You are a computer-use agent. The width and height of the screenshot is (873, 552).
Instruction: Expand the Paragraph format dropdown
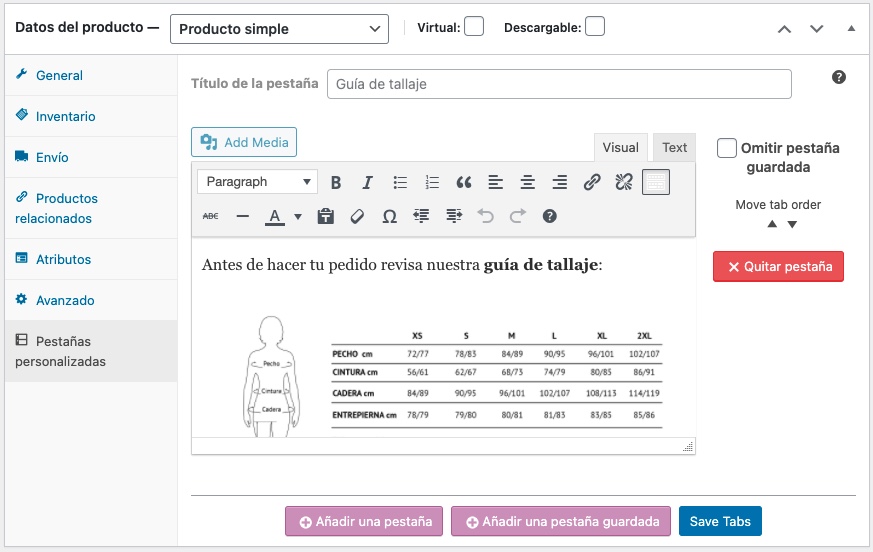257,182
